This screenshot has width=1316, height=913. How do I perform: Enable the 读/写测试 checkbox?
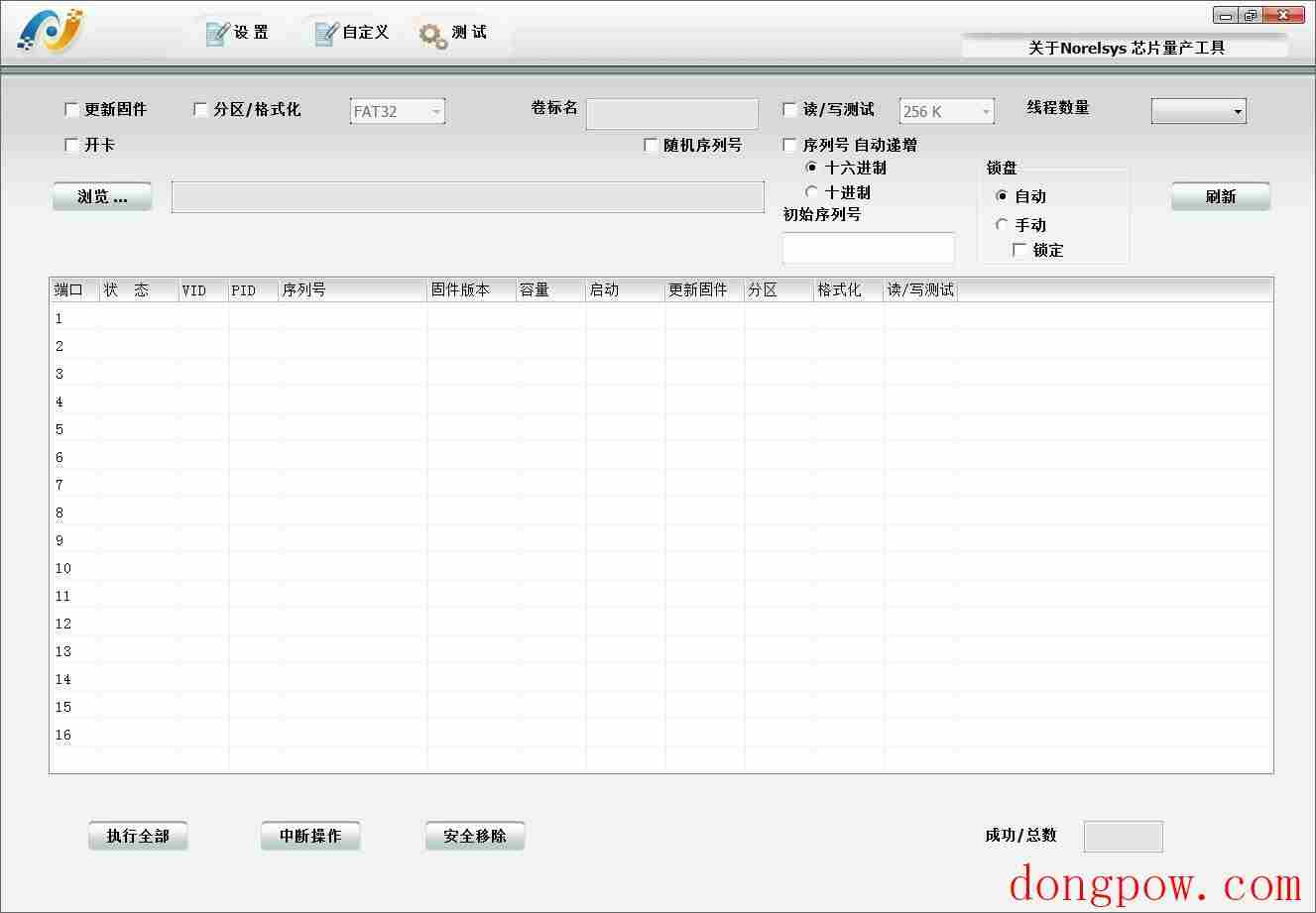(x=790, y=110)
